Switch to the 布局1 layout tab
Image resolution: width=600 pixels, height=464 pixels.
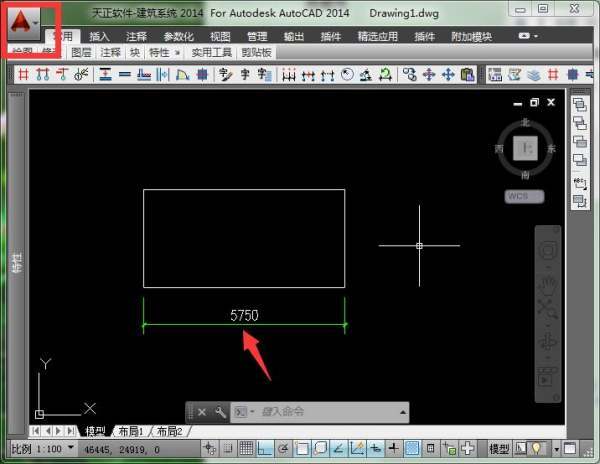[130, 431]
